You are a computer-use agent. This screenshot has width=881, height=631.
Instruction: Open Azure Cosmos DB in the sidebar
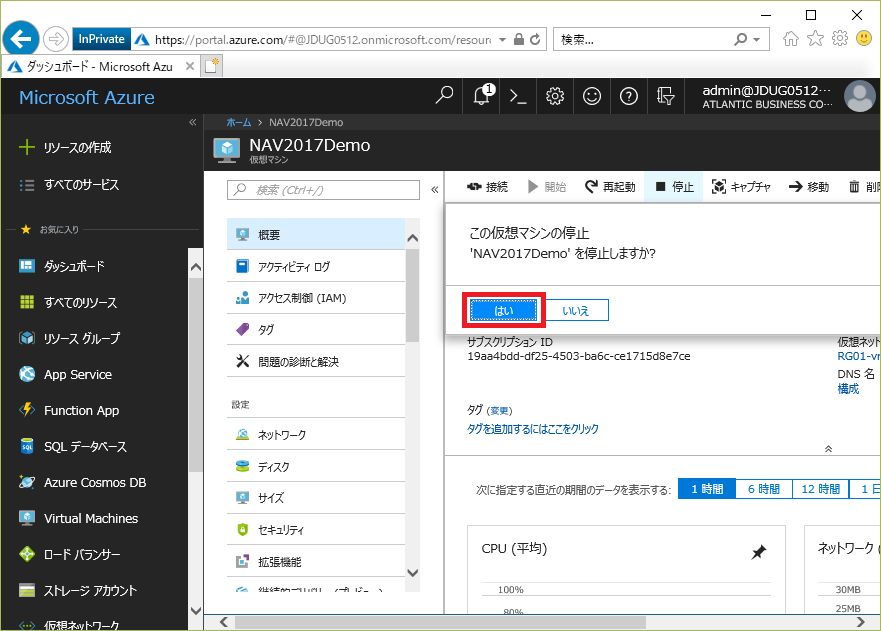82,482
